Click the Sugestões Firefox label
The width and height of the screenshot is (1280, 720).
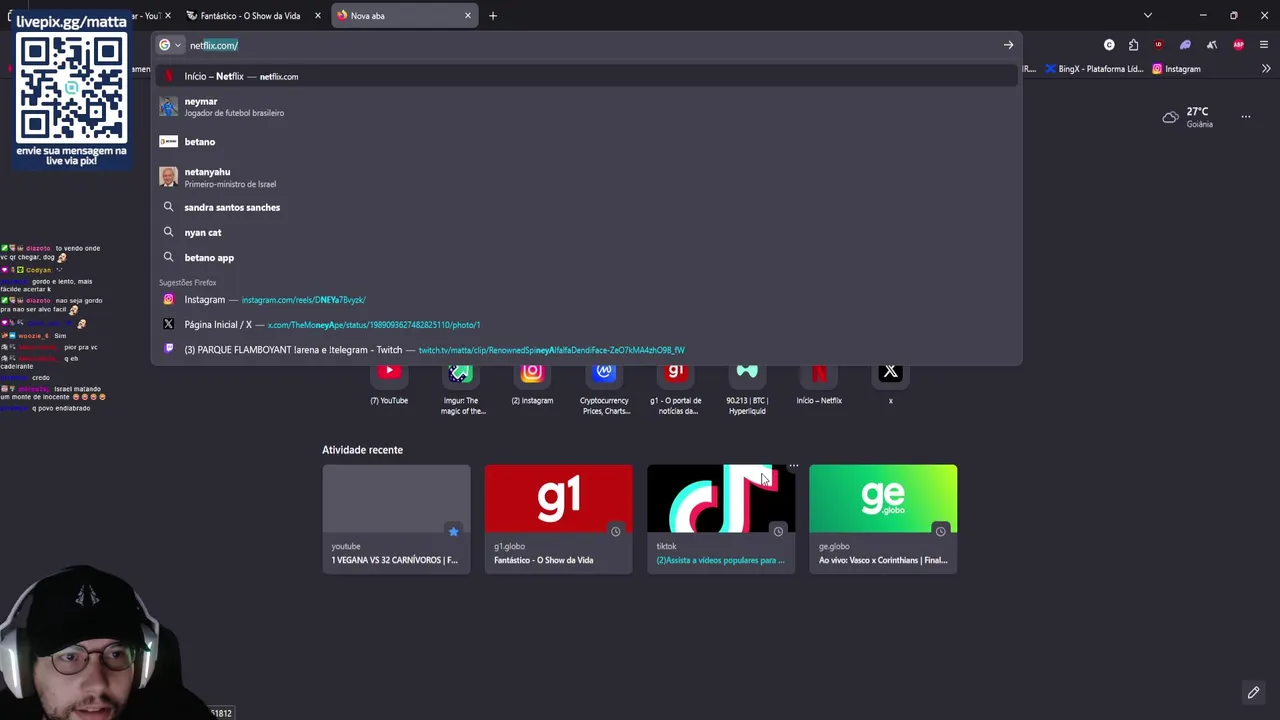[187, 283]
